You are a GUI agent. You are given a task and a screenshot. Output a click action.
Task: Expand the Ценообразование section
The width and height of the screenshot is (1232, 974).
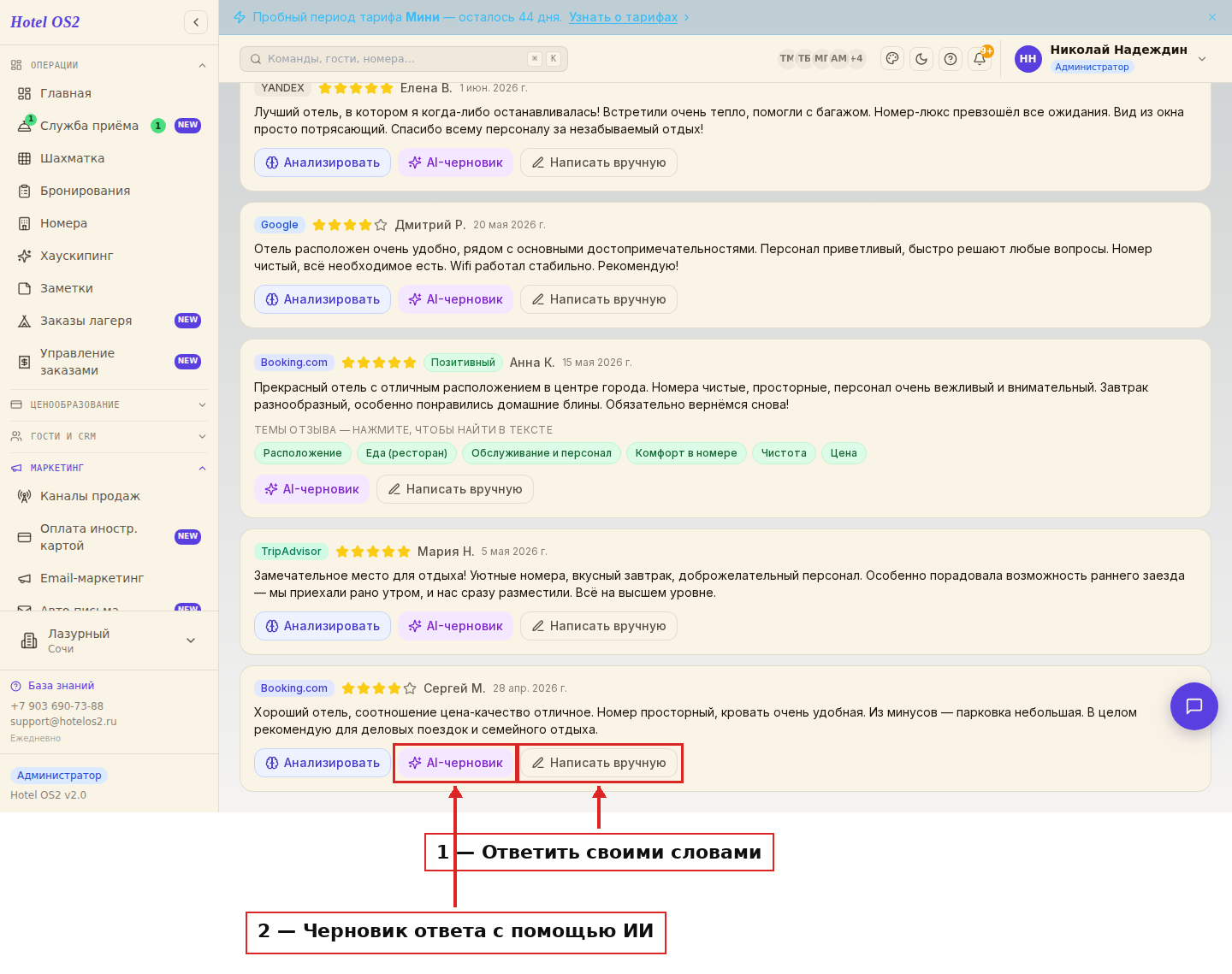coord(109,404)
